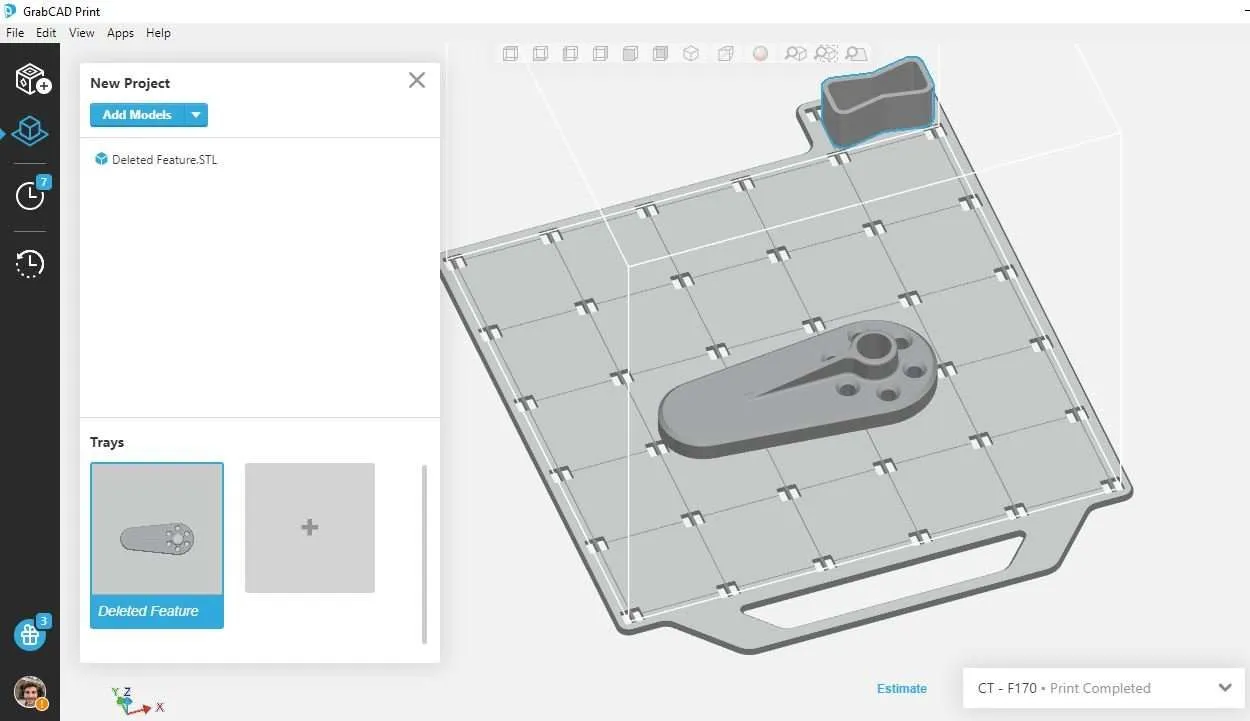Click the 'Print Completed' status text
The width and height of the screenshot is (1250, 721).
pyautogui.click(x=1100, y=688)
